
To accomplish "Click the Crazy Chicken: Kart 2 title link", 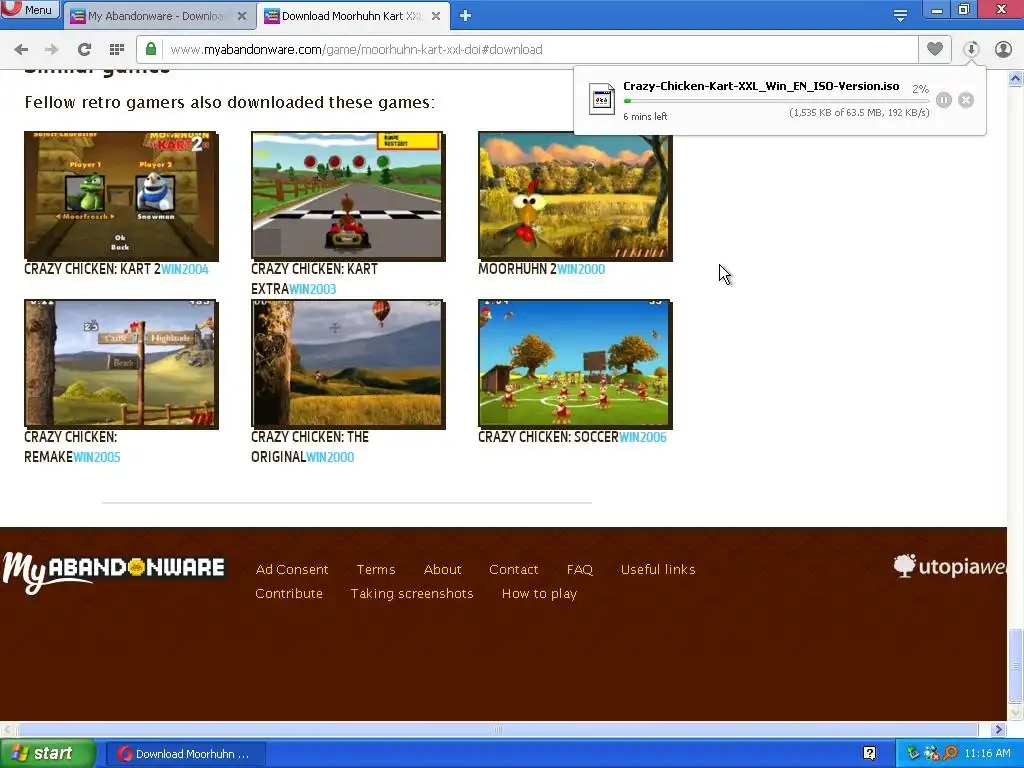I will point(92,269).
